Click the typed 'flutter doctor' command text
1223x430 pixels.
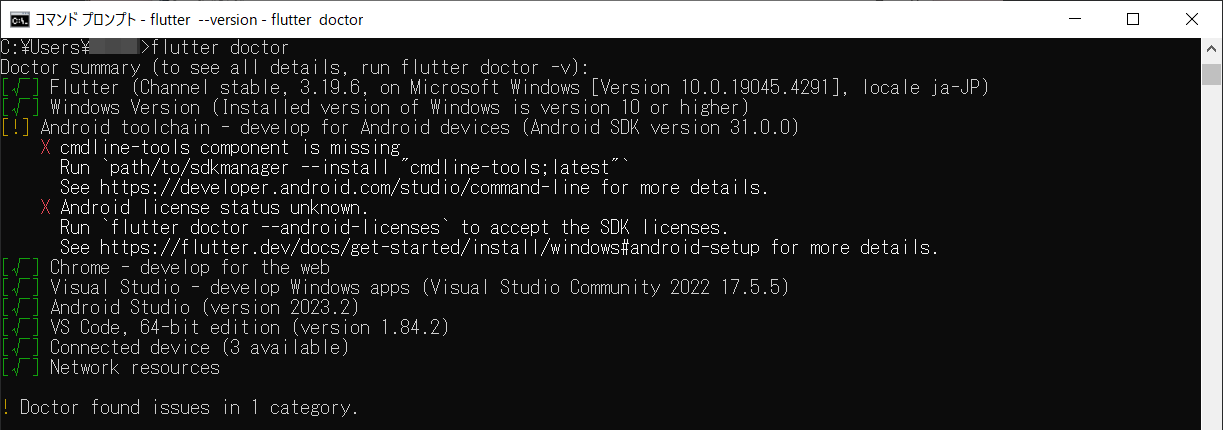pos(219,48)
